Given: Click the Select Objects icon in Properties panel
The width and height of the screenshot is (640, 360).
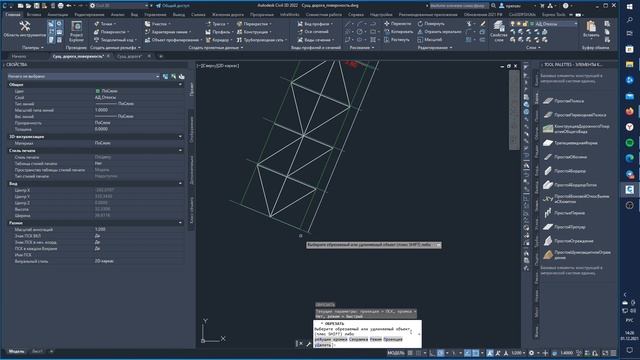Looking at the screenshot, I should coord(173,76).
